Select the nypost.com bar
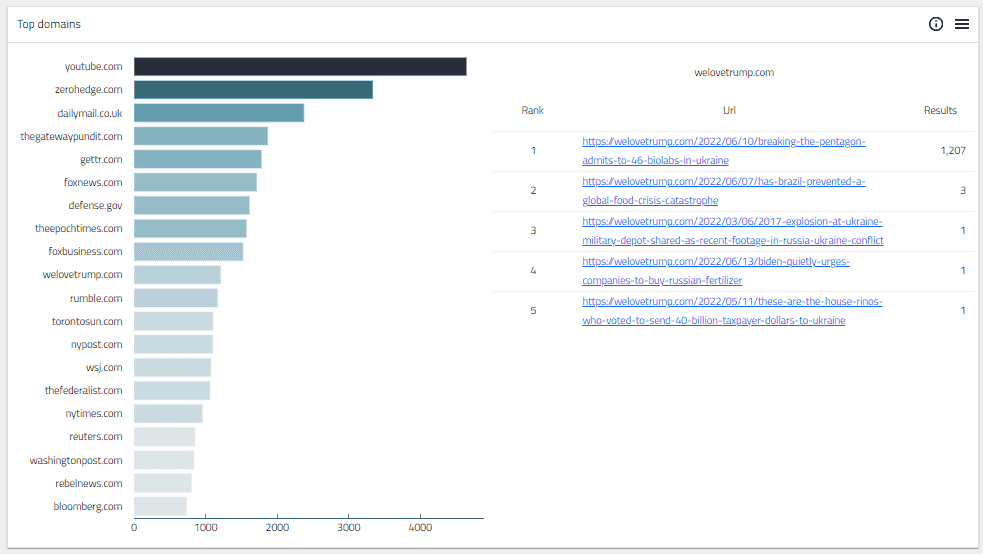 (173, 344)
